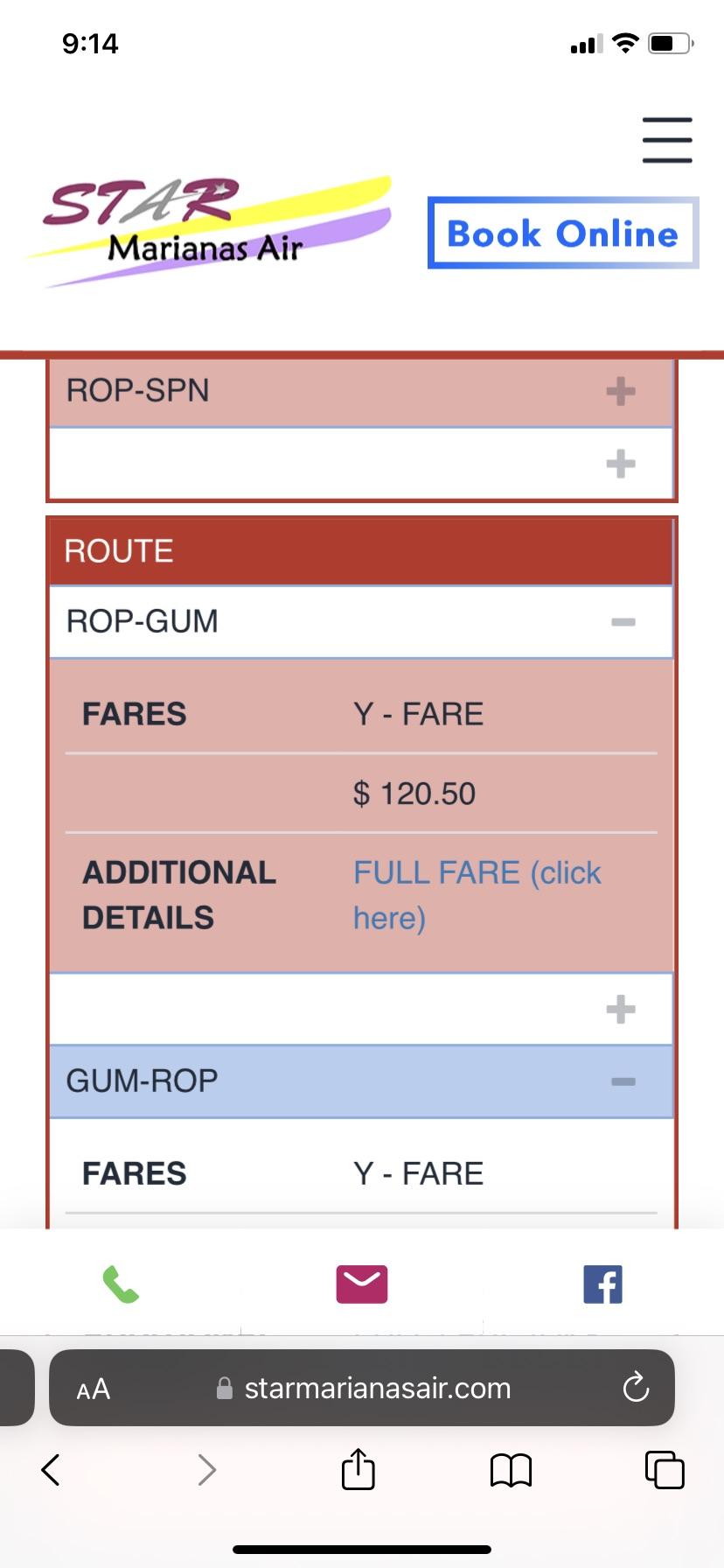Expand the empty row below ROP-SPN
Image resolution: width=724 pixels, height=1568 pixels.
coord(361,464)
